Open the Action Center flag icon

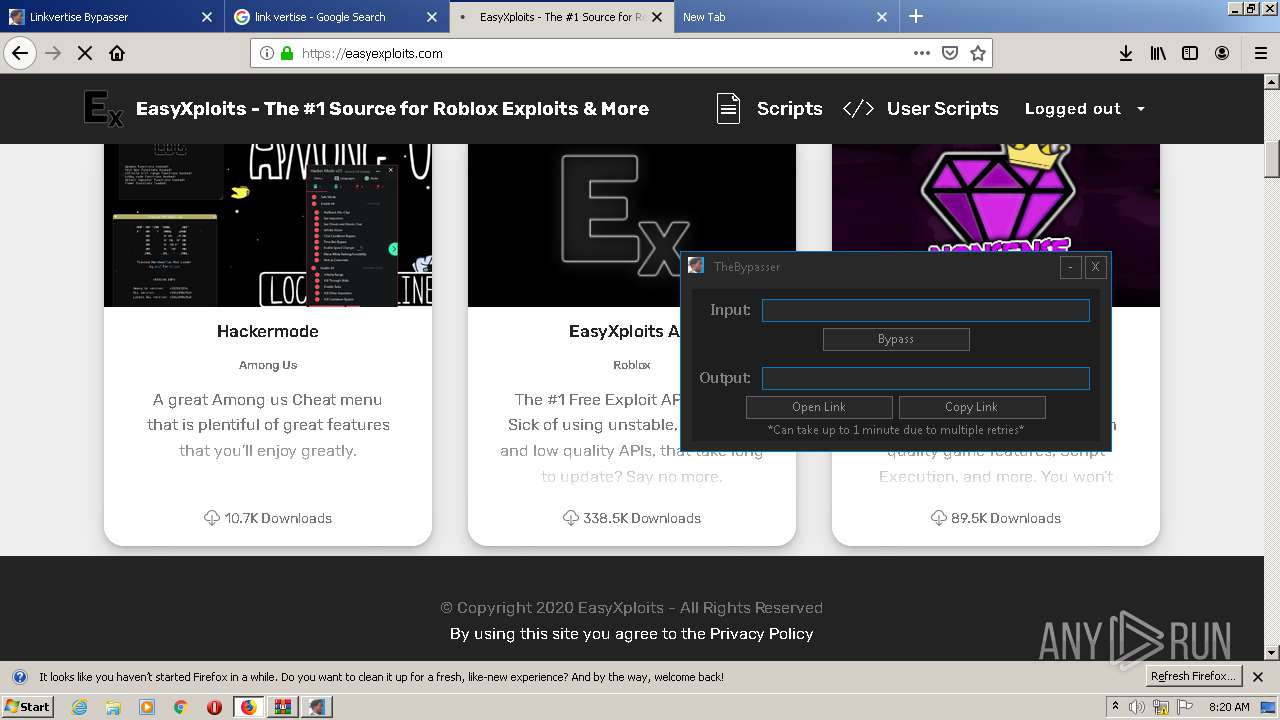tap(1185, 707)
